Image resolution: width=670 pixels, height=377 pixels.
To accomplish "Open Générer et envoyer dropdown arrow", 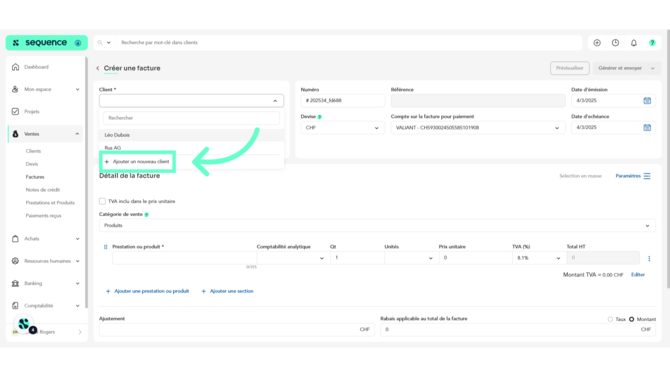I will 652,68.
